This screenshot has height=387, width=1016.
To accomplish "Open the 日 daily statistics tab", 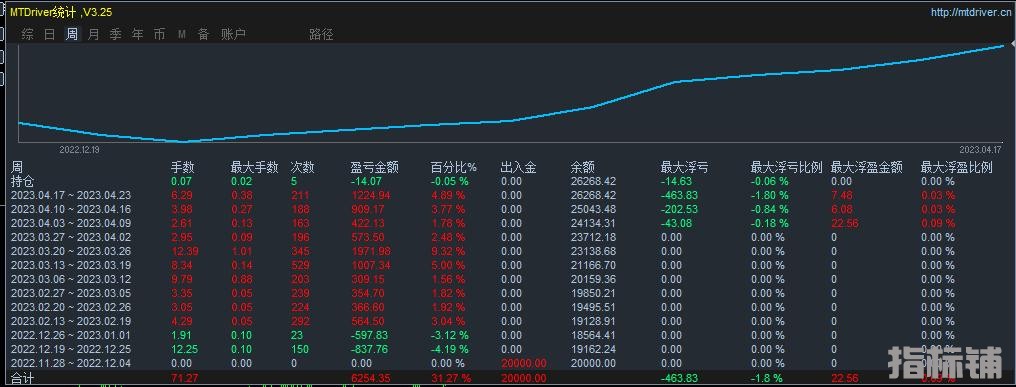I will point(49,34).
